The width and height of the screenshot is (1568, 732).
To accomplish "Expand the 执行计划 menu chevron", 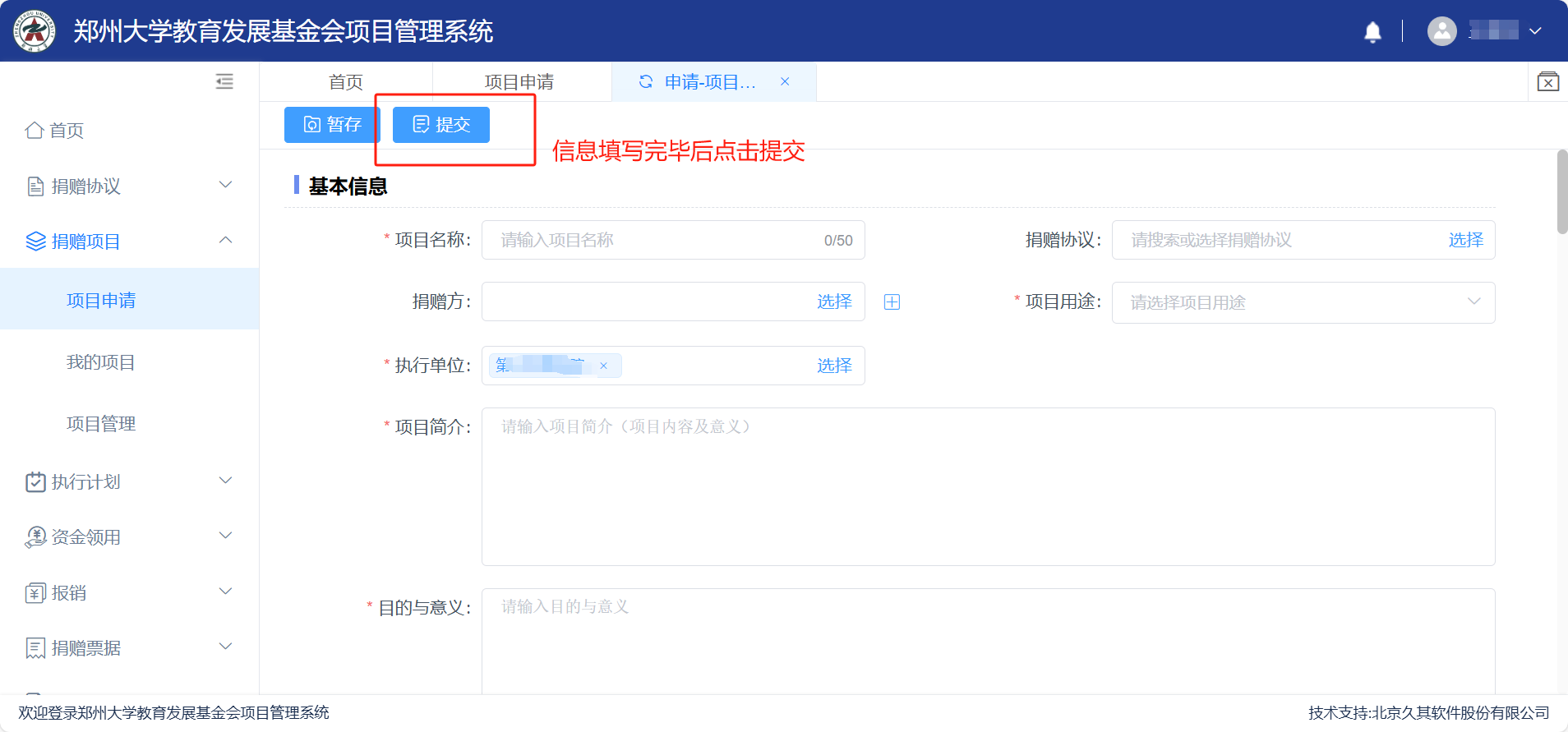I will tap(226, 481).
